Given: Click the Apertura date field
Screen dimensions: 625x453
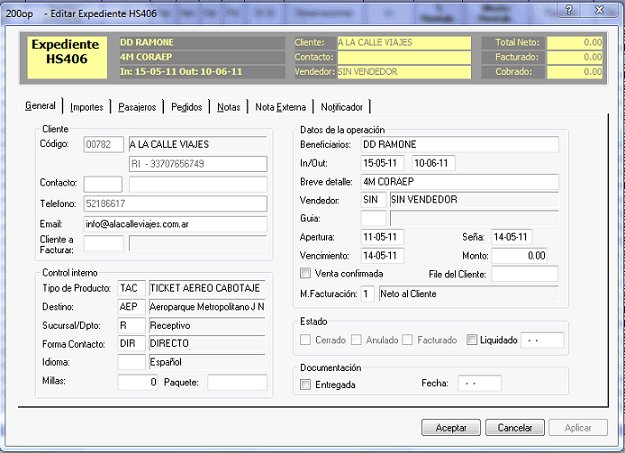Looking at the screenshot, I should click(x=382, y=237).
